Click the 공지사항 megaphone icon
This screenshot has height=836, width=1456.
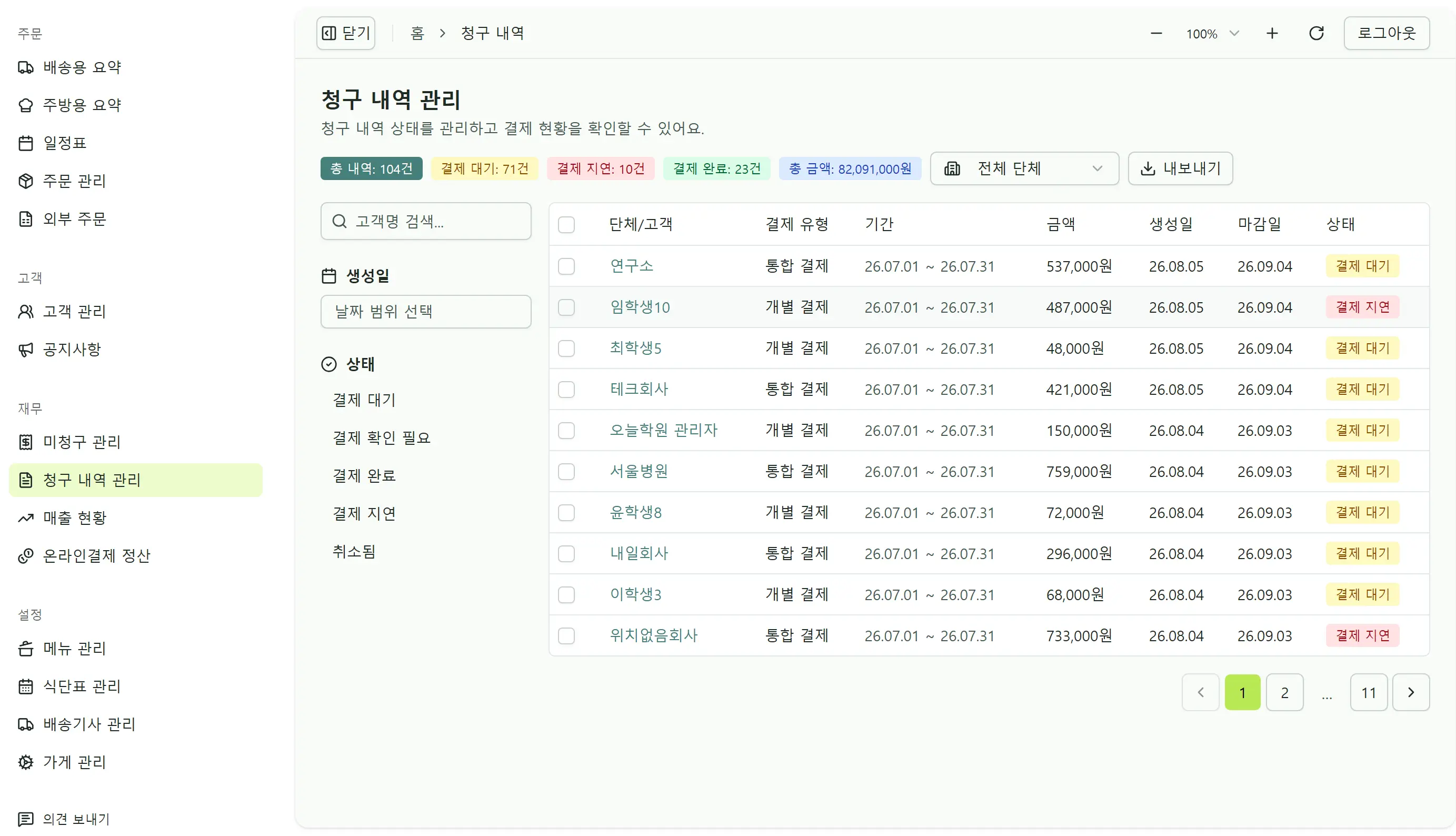(25, 349)
